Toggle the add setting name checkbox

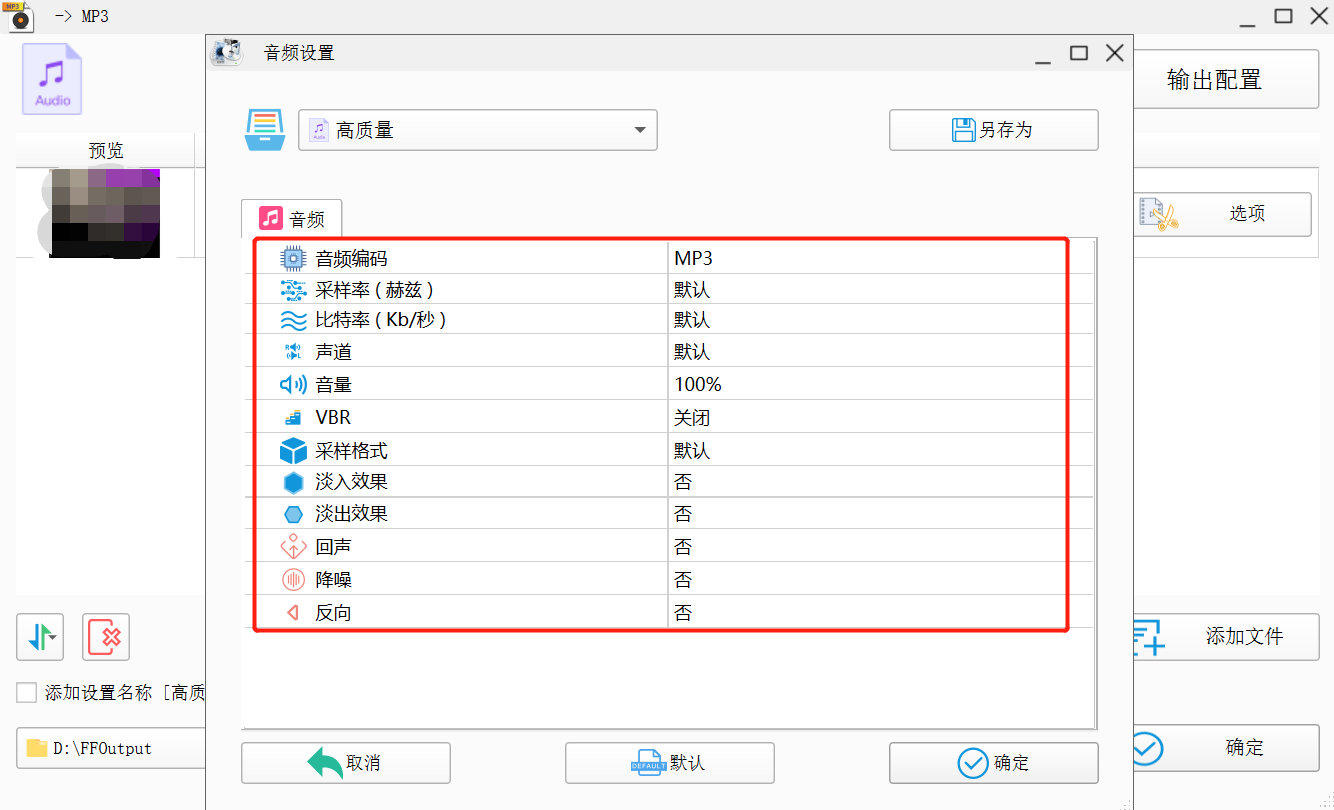click(x=27, y=693)
